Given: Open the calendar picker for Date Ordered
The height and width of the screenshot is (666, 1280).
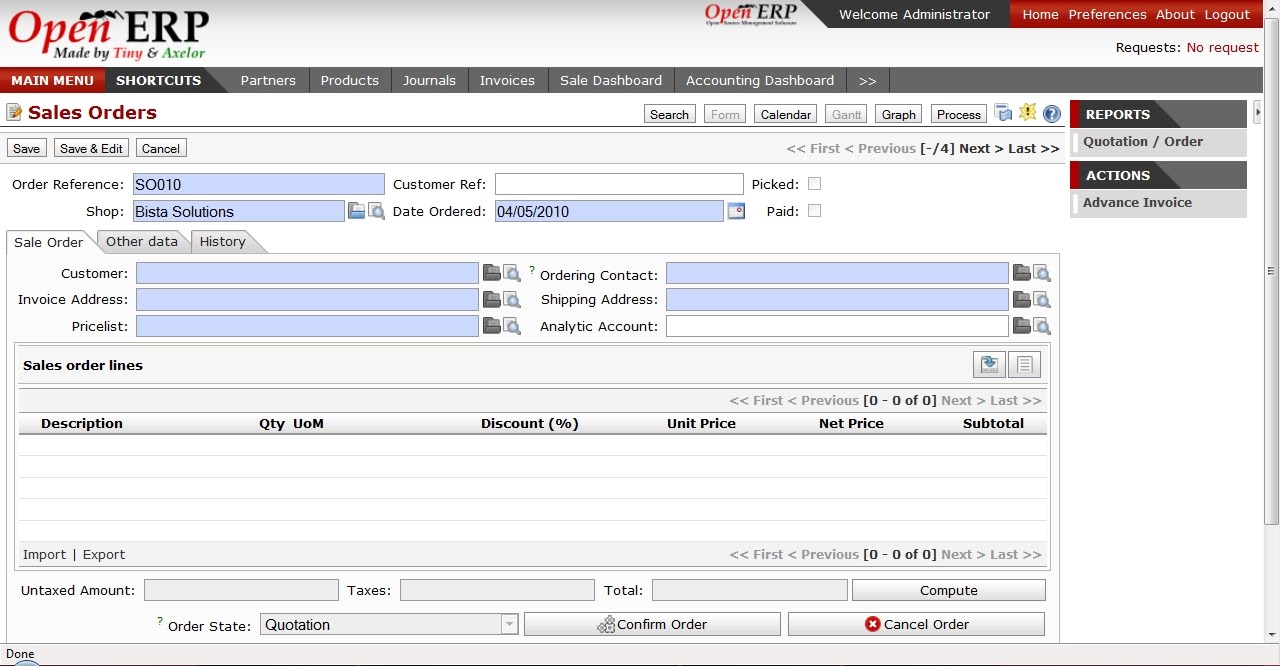Looking at the screenshot, I should (x=736, y=211).
